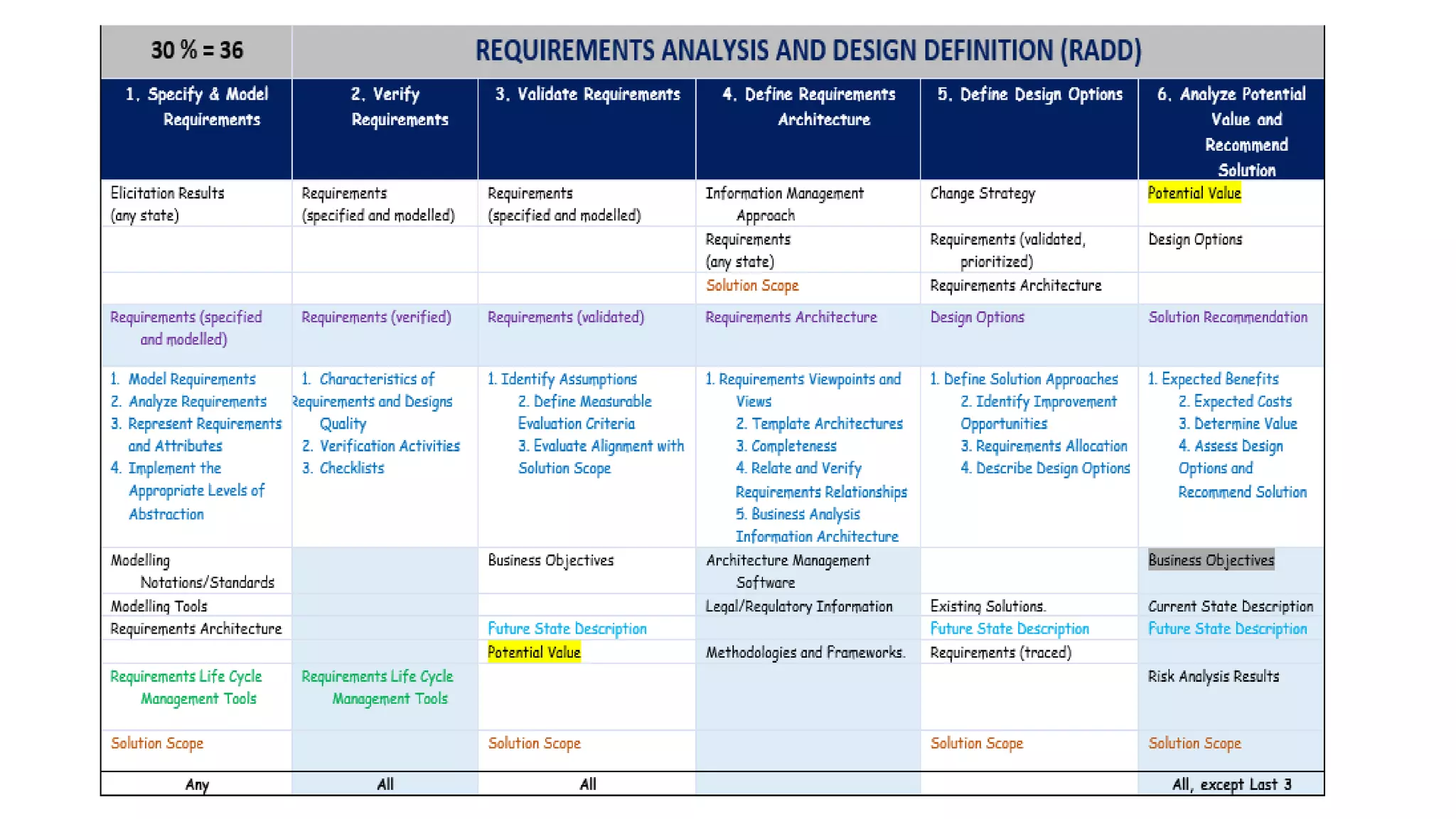
Task: Select '1. Specify & Model Requirements' column header
Action: coord(197,107)
